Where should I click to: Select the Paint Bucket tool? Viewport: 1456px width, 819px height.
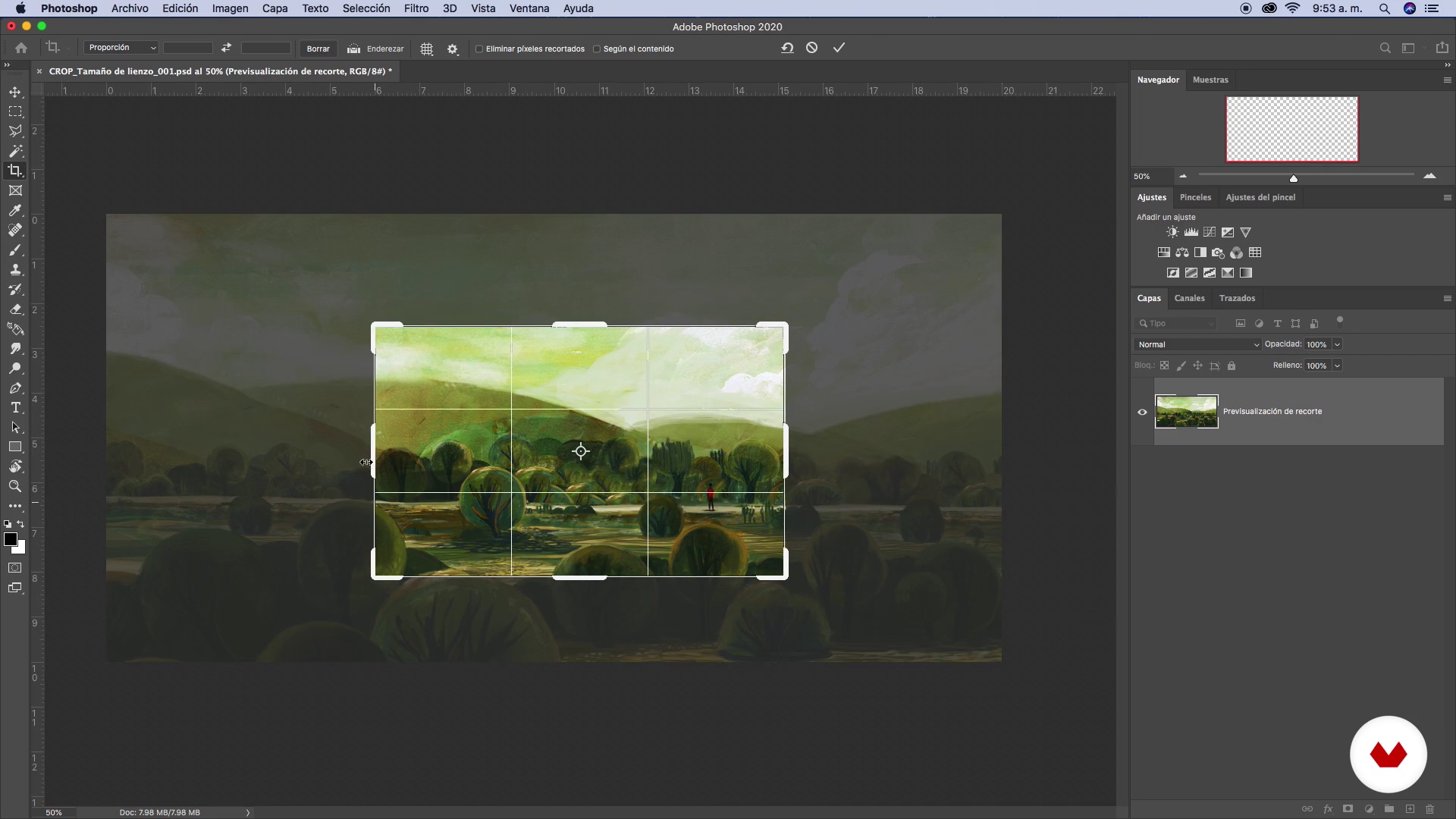(15, 328)
